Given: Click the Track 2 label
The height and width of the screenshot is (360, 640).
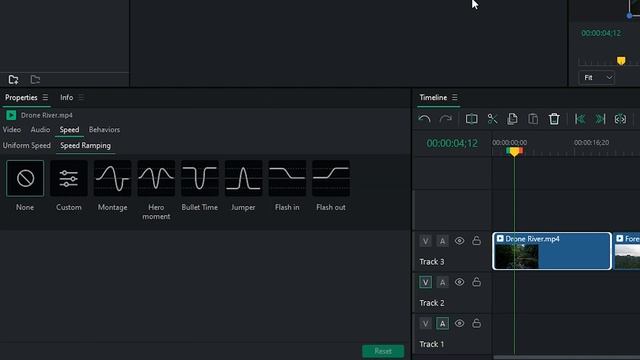Looking at the screenshot, I should coord(432,303).
